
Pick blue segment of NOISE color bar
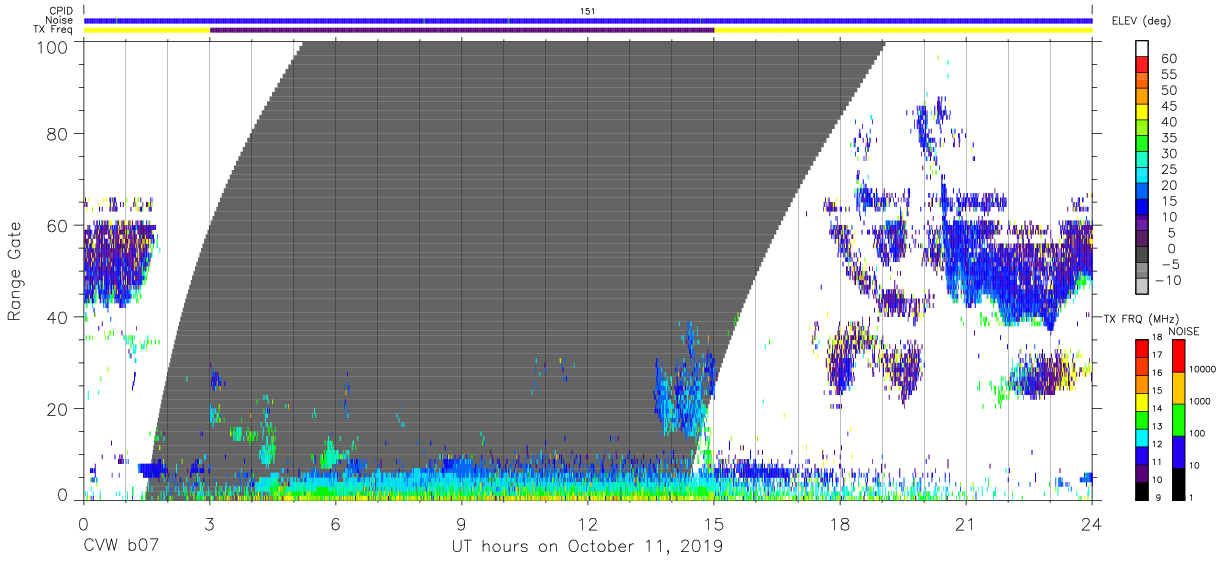pos(1177,451)
